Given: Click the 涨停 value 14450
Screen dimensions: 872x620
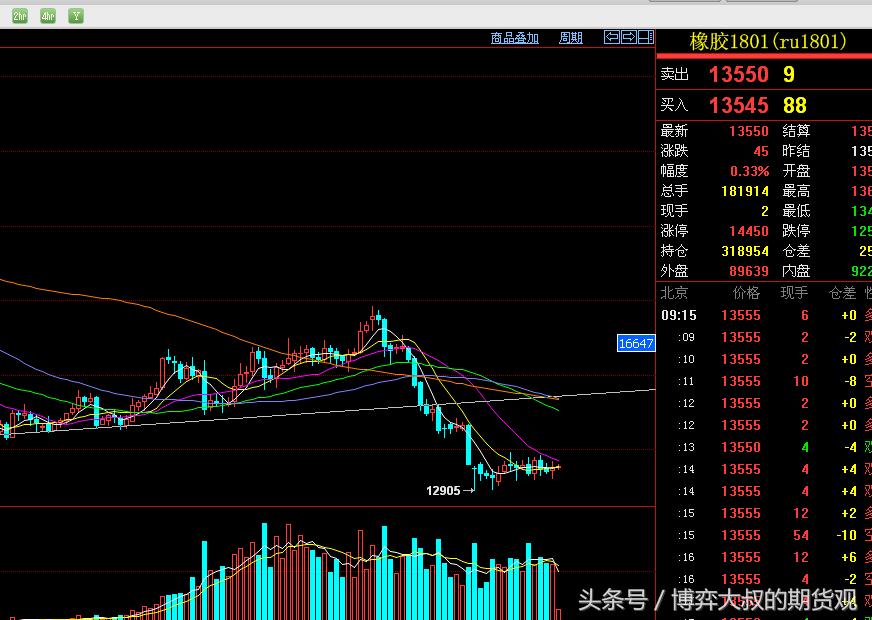Looking at the screenshot, I should pyautogui.click(x=749, y=231).
